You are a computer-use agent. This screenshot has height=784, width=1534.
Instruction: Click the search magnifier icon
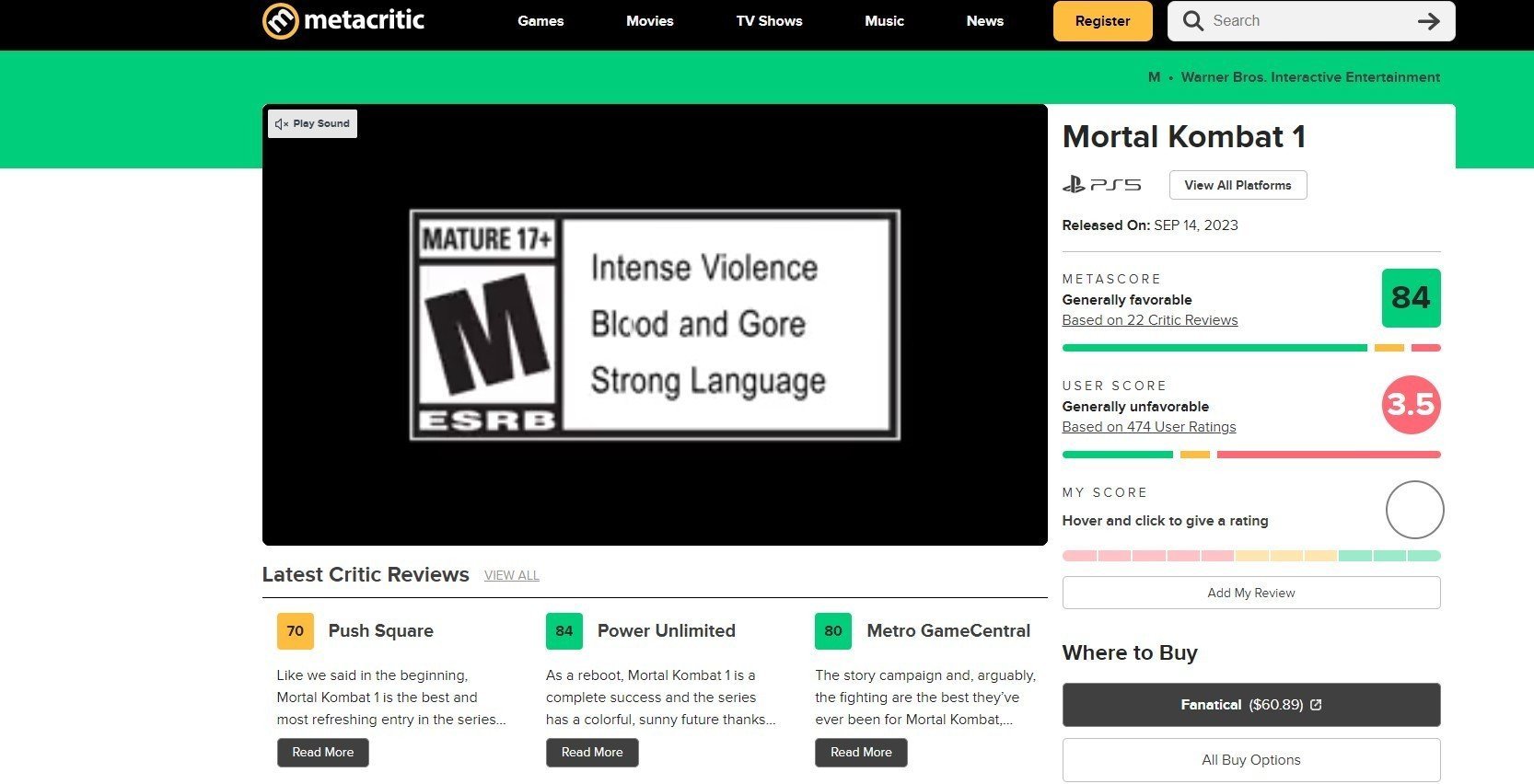point(1193,21)
